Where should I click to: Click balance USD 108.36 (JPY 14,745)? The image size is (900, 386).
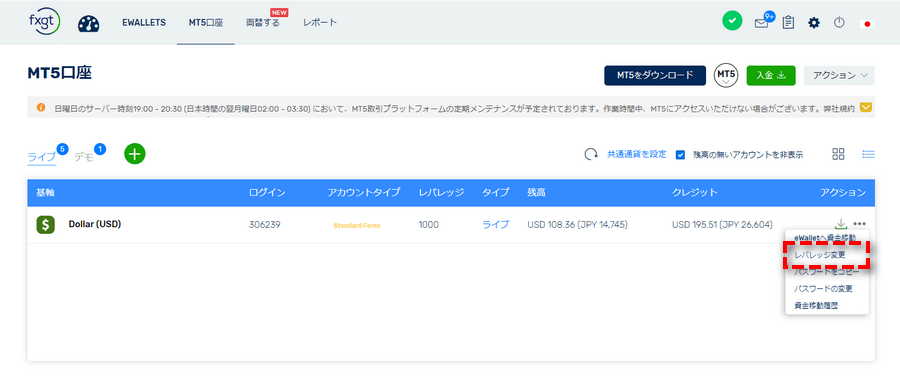(577, 225)
